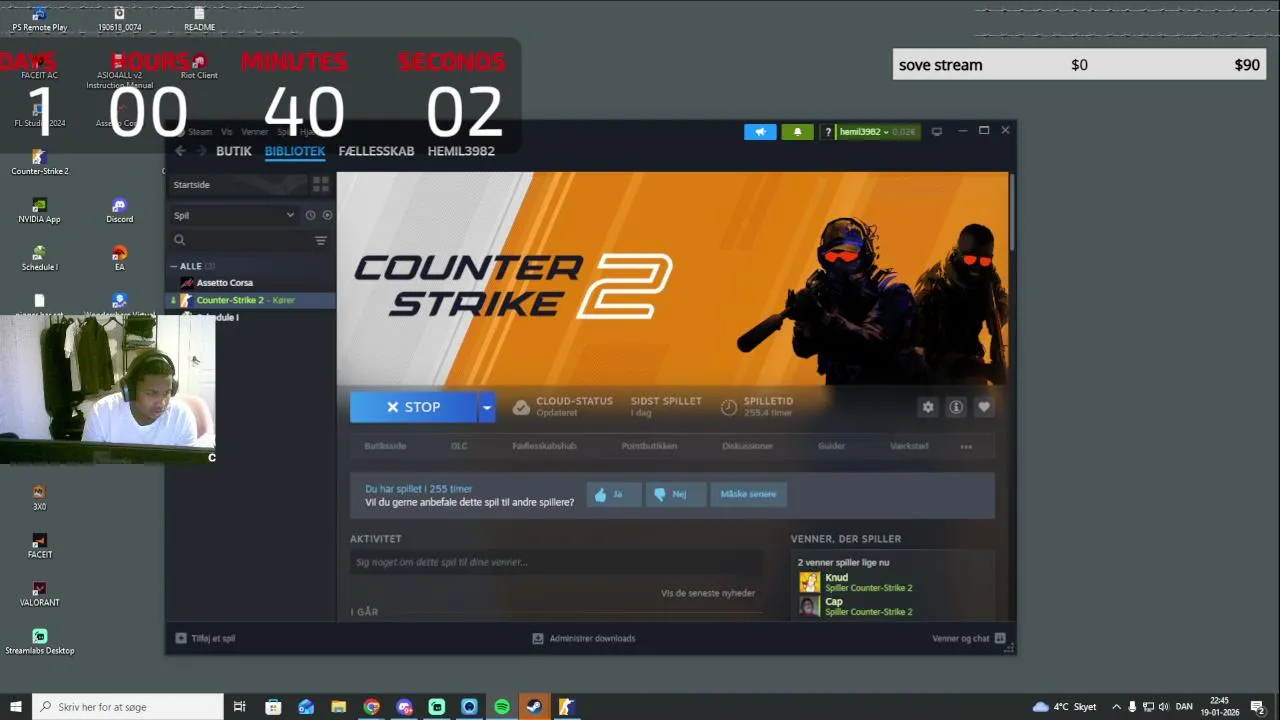The width and height of the screenshot is (1280, 720).
Task: Click the Steam window scrollbar
Action: pos(1011,212)
